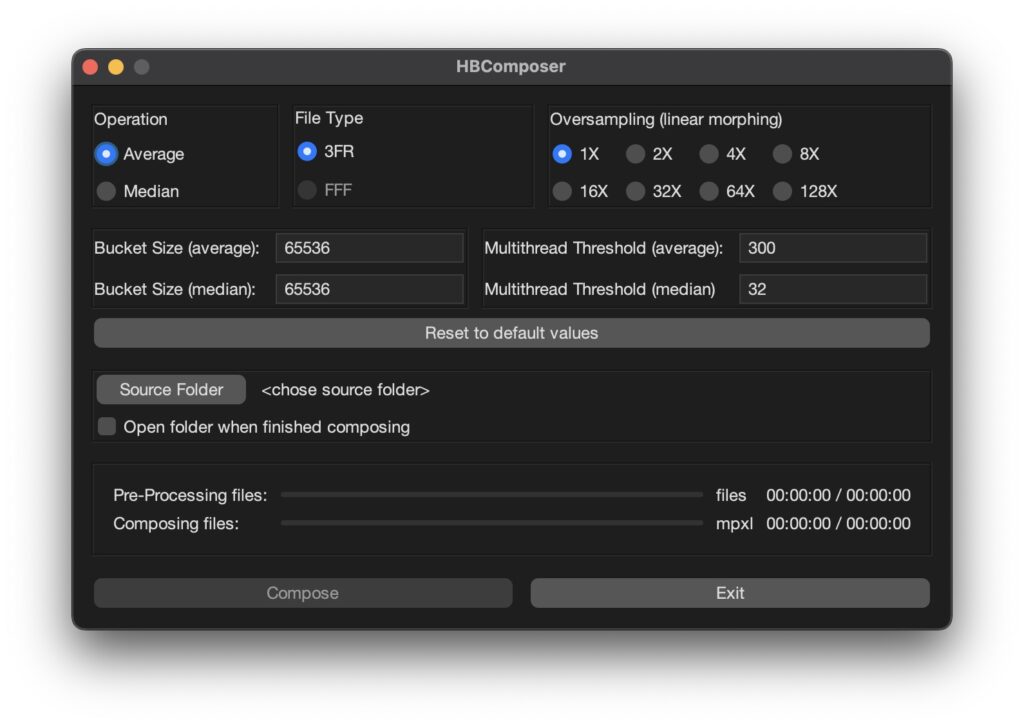Screen dimensions: 1024x725
Task: Select the Median operation radio button
Action: 106,191
